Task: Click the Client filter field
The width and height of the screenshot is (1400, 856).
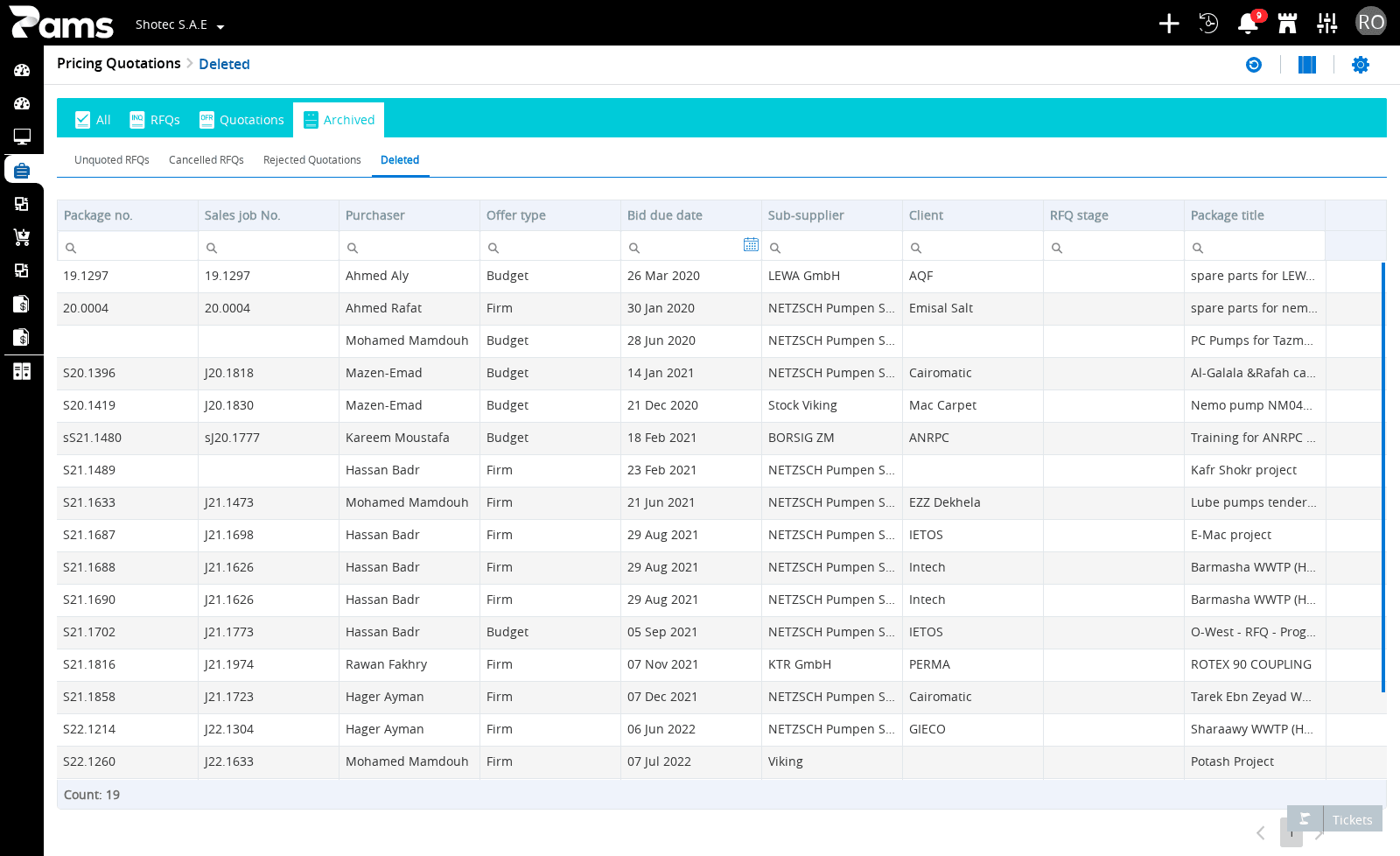Action: point(973,247)
